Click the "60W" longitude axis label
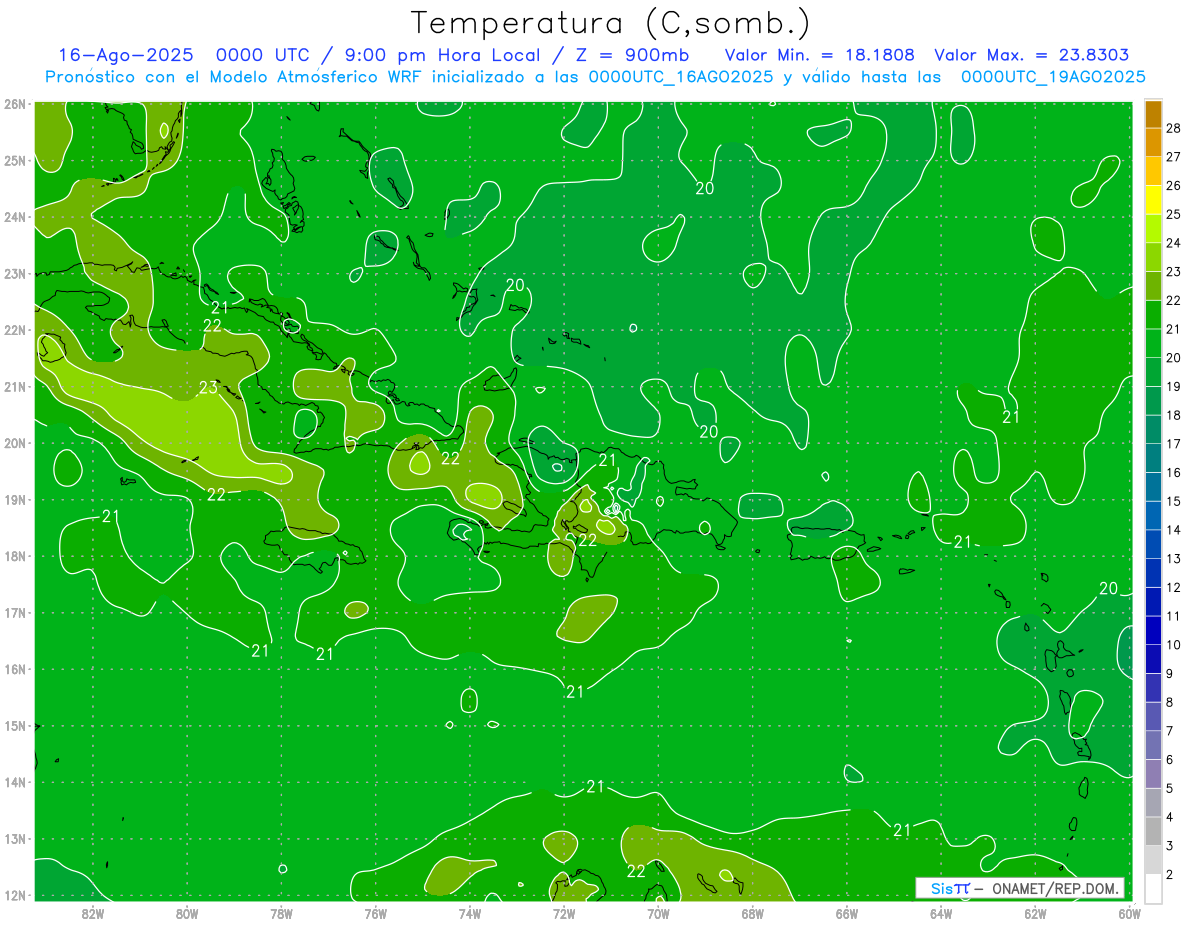Screen dimensions: 1200x927 [1128, 913]
